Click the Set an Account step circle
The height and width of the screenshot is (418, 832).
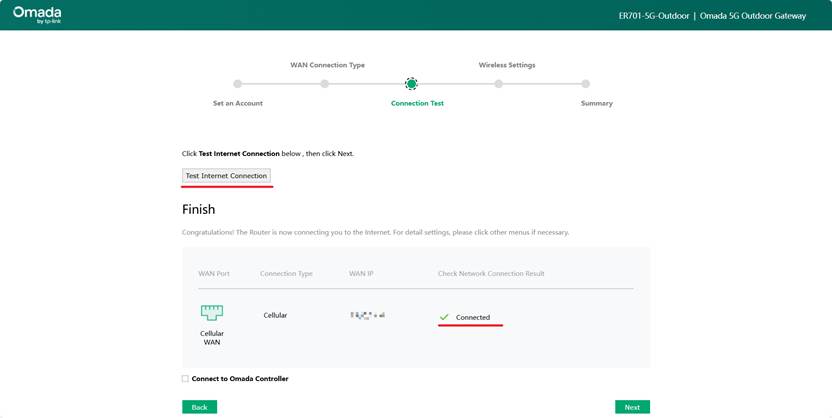click(237, 84)
